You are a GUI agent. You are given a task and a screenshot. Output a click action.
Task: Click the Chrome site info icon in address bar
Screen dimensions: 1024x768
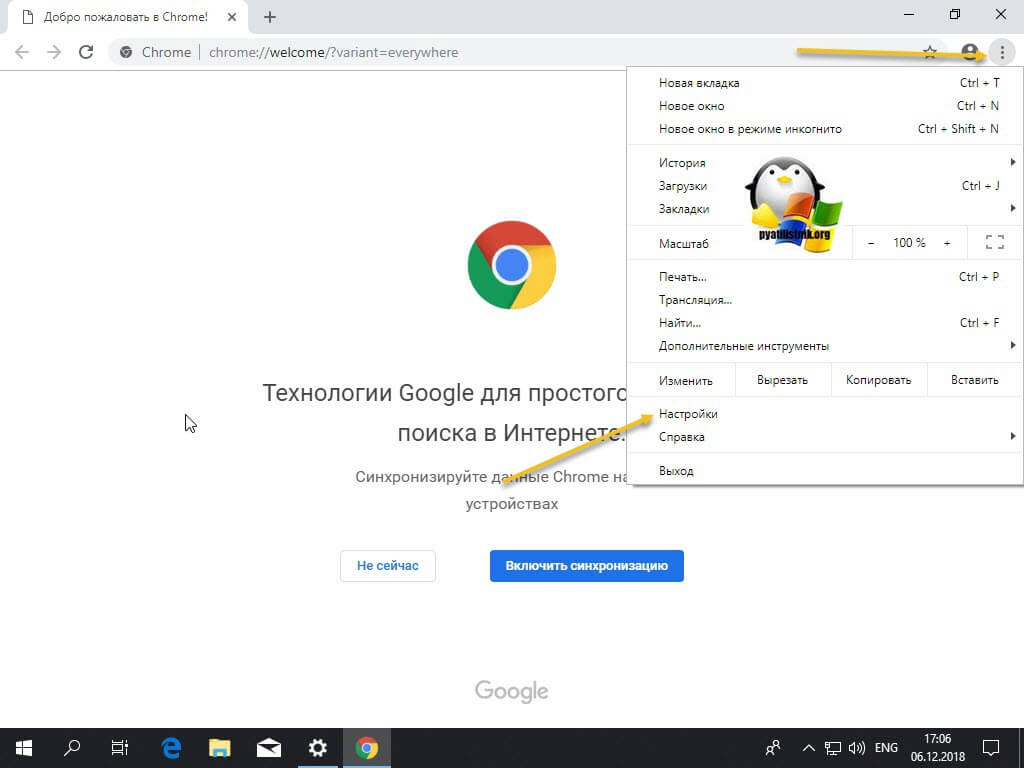(126, 52)
